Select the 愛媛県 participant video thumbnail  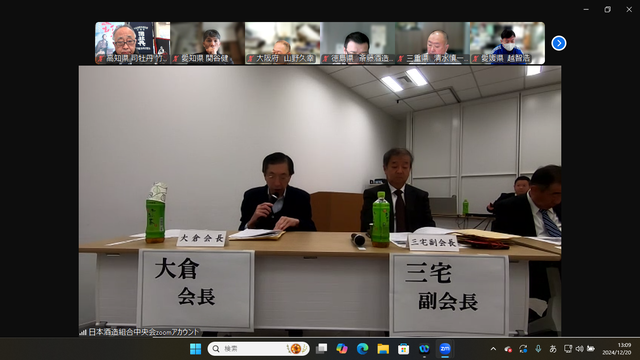click(x=507, y=43)
